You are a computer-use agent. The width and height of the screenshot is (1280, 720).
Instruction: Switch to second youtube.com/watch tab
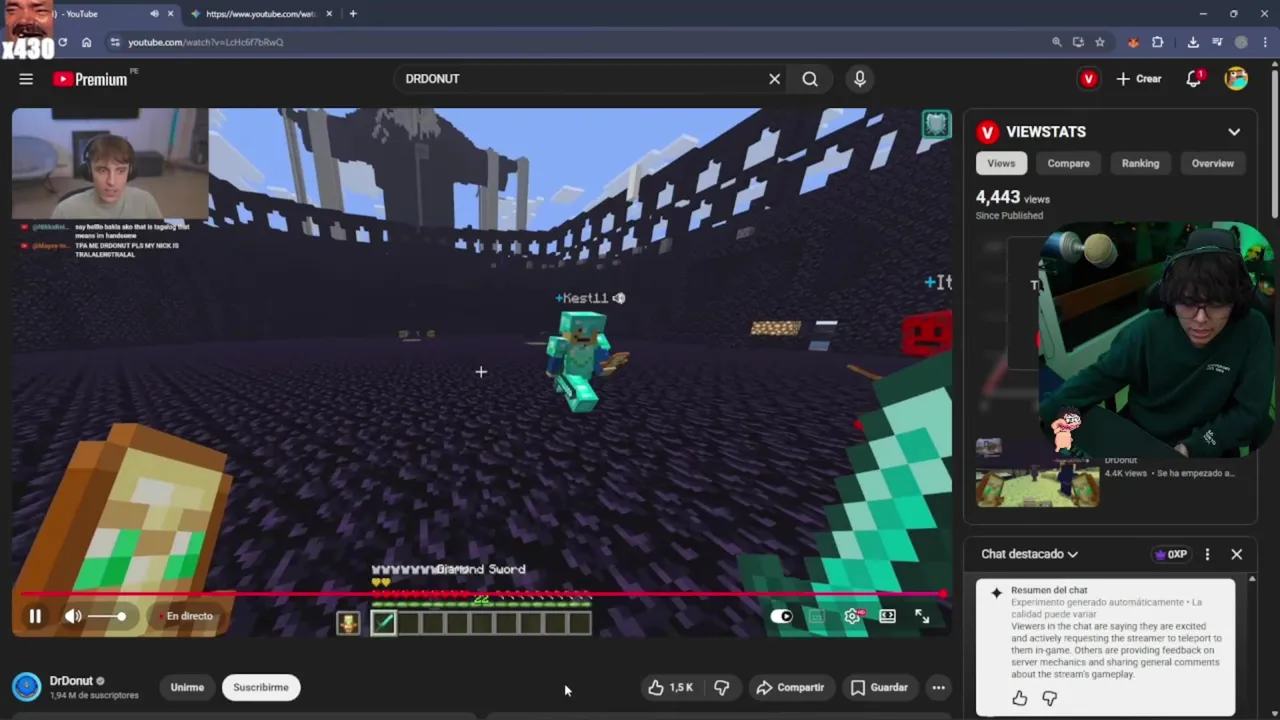pos(260,14)
